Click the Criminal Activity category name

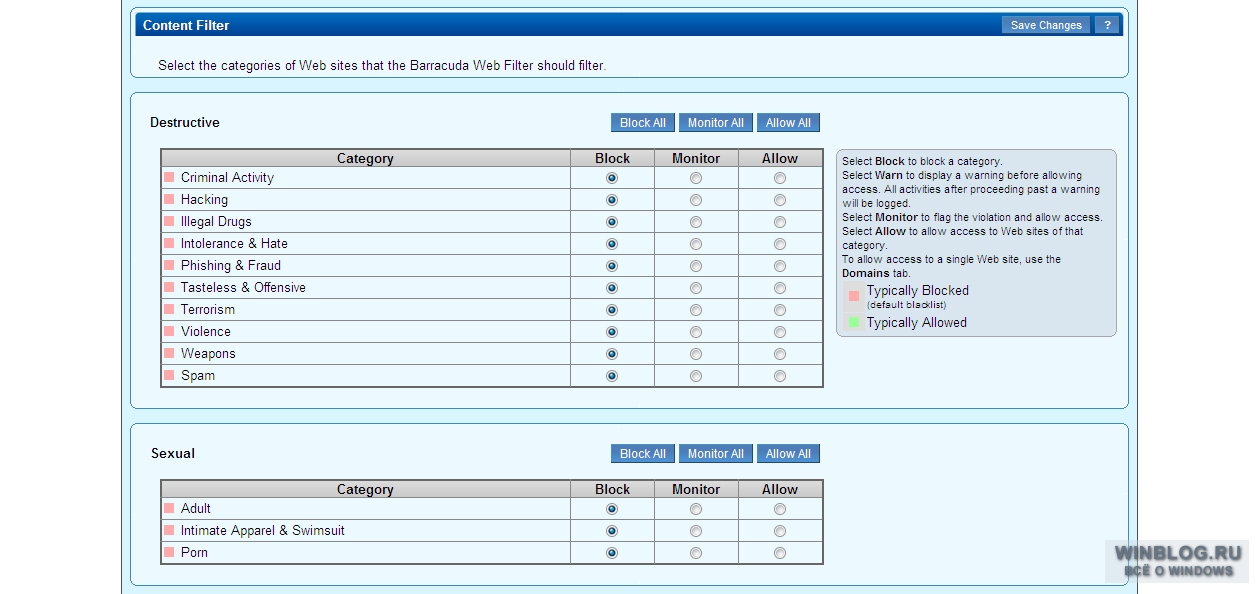pos(227,178)
